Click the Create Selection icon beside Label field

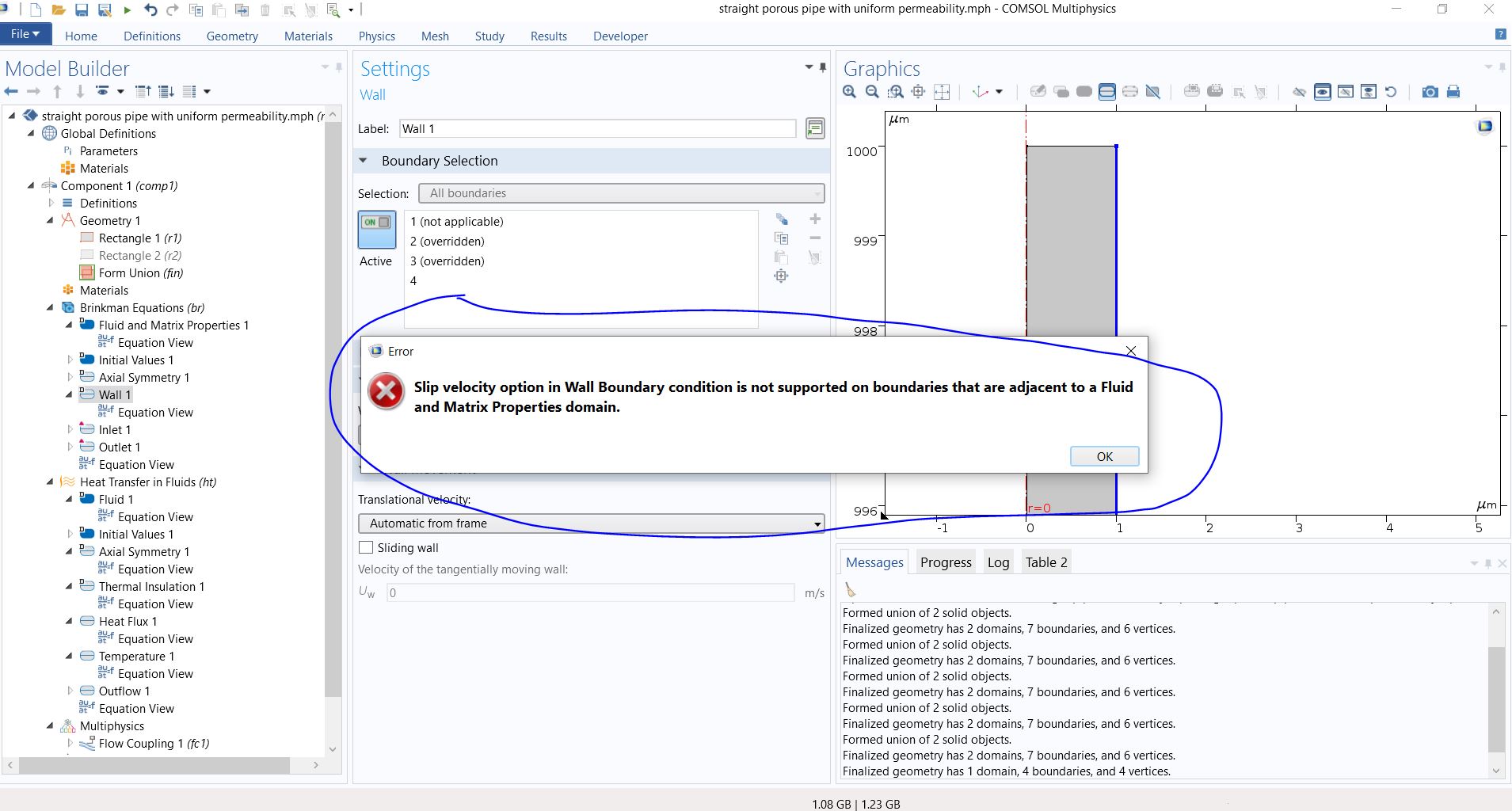[815, 128]
